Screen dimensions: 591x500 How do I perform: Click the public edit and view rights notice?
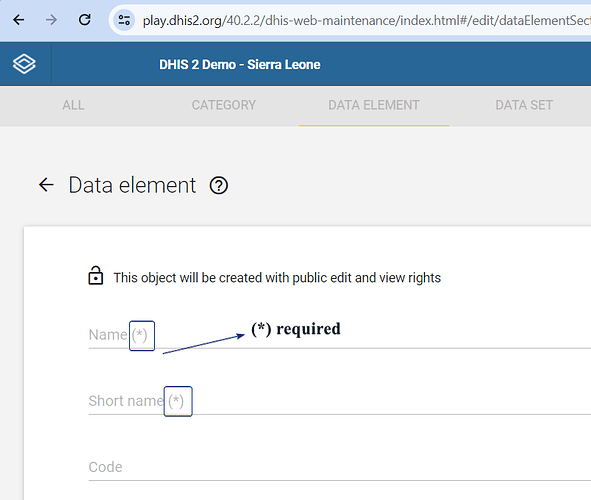[x=277, y=278]
